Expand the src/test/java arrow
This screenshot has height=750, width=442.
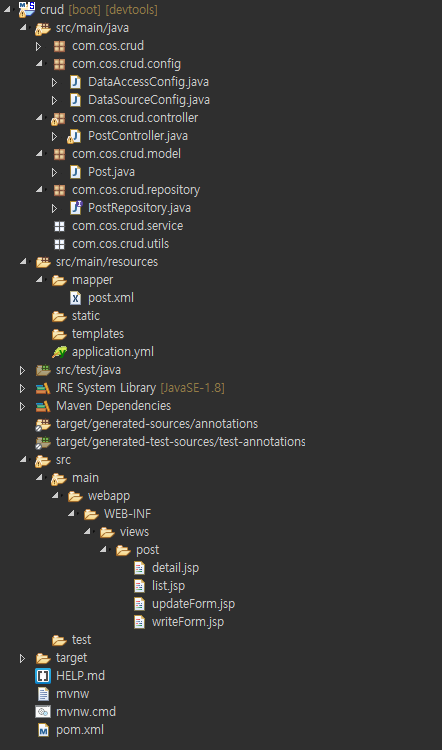click(22, 370)
